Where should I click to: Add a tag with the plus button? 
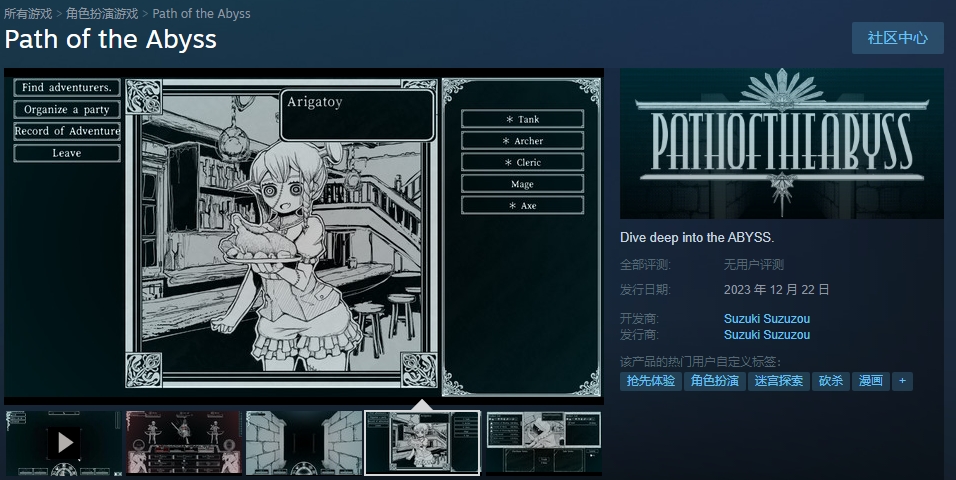(902, 381)
